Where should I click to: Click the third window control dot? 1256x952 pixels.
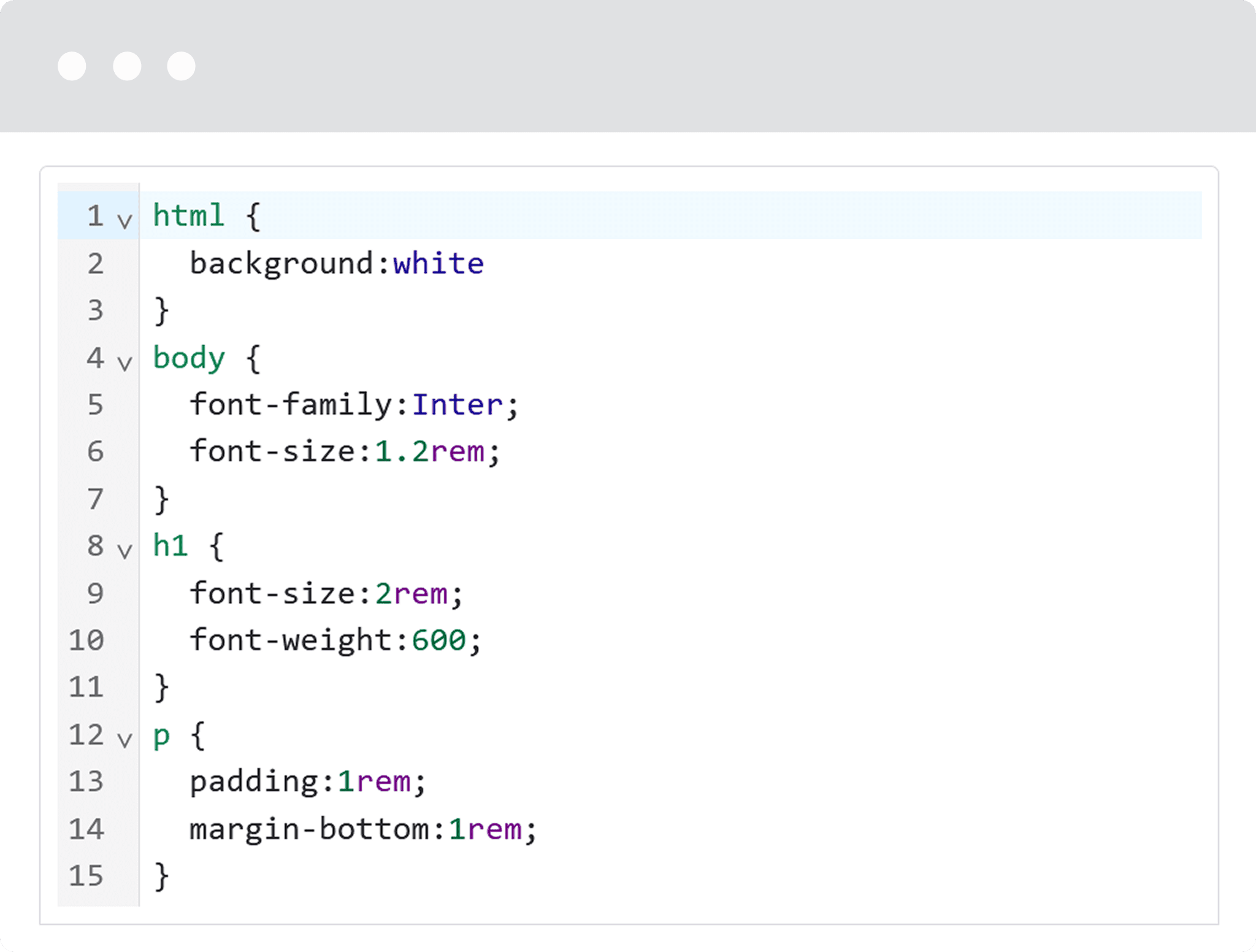point(182,66)
